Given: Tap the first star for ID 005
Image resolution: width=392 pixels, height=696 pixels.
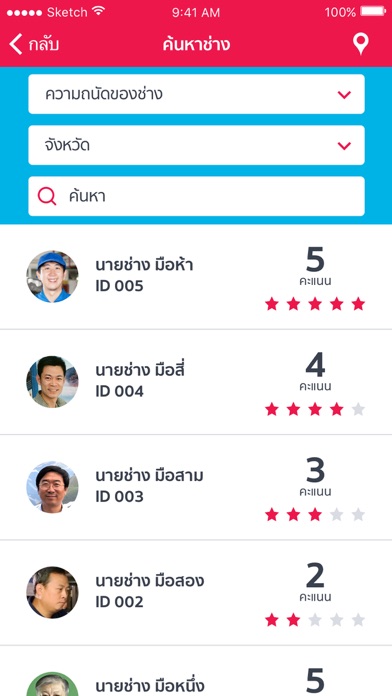Looking at the screenshot, I should tap(272, 304).
